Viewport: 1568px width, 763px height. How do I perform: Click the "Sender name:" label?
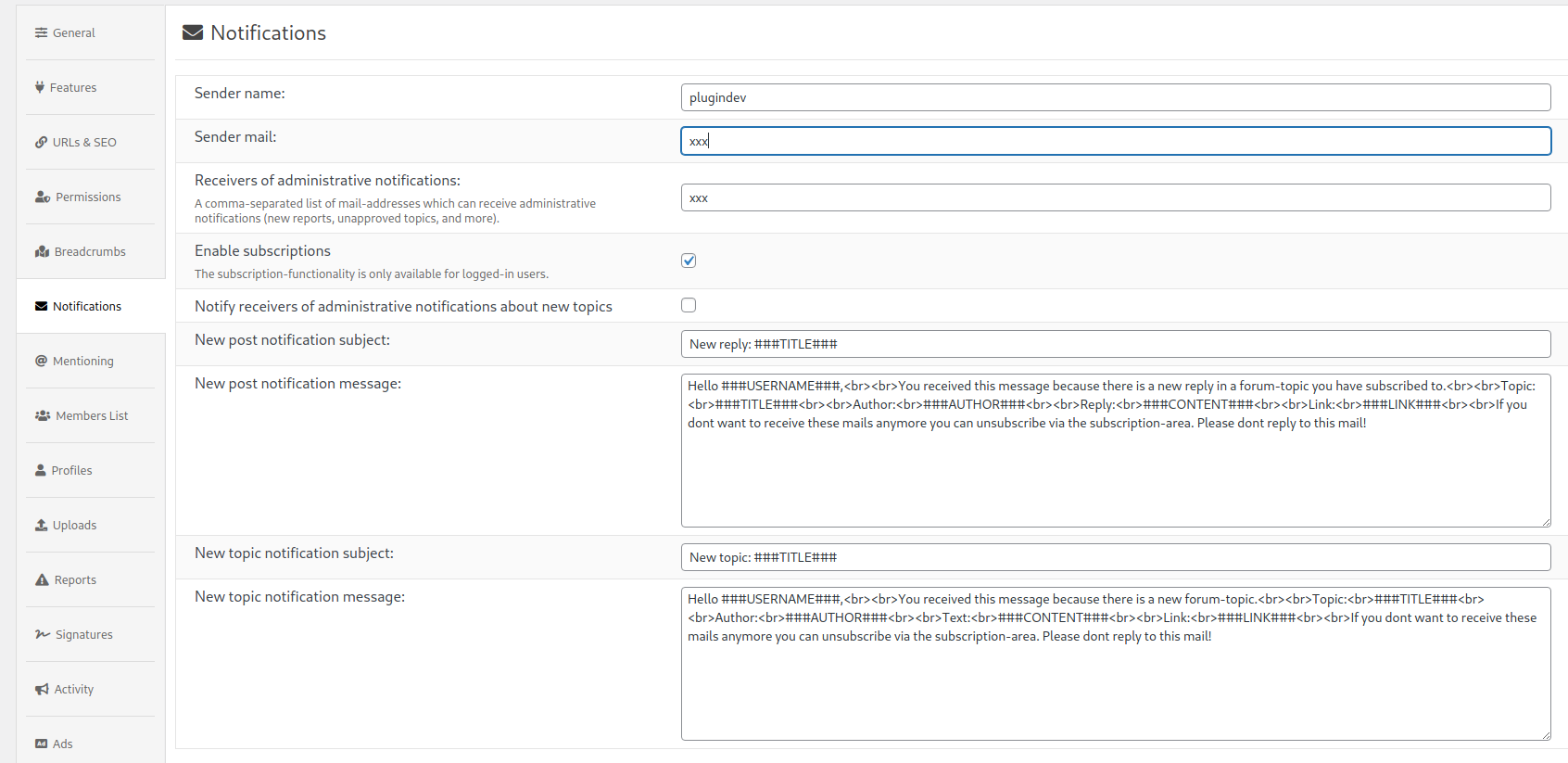pos(240,94)
